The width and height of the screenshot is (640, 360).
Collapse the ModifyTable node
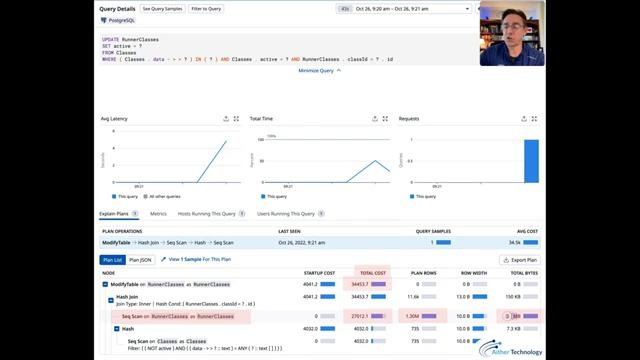pyautogui.click(x=105, y=284)
